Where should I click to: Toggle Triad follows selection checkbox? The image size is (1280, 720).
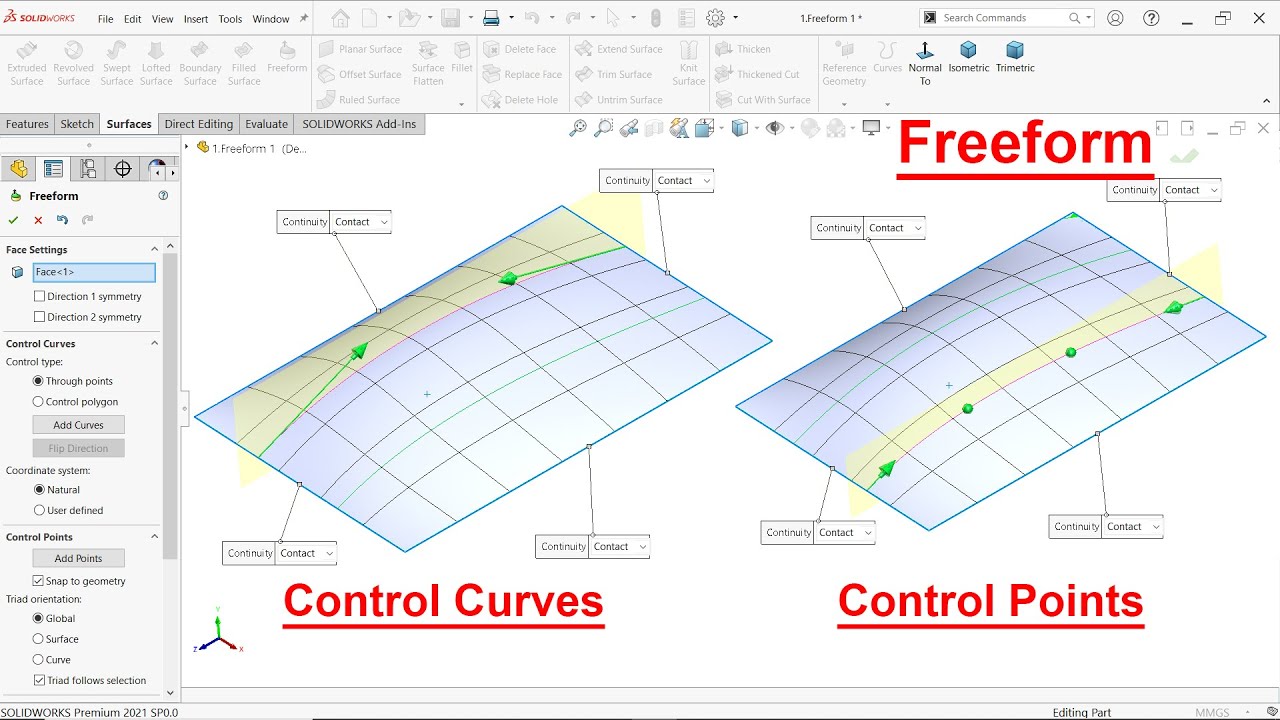38,680
